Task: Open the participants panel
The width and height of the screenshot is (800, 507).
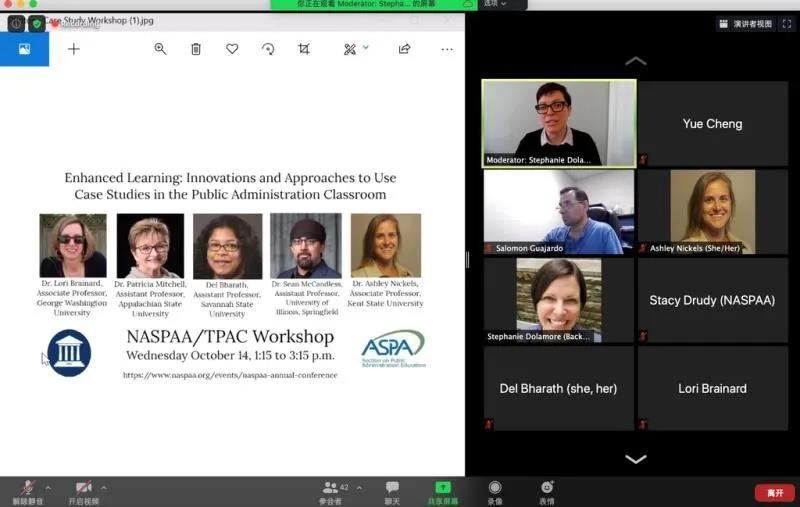Action: click(x=330, y=491)
